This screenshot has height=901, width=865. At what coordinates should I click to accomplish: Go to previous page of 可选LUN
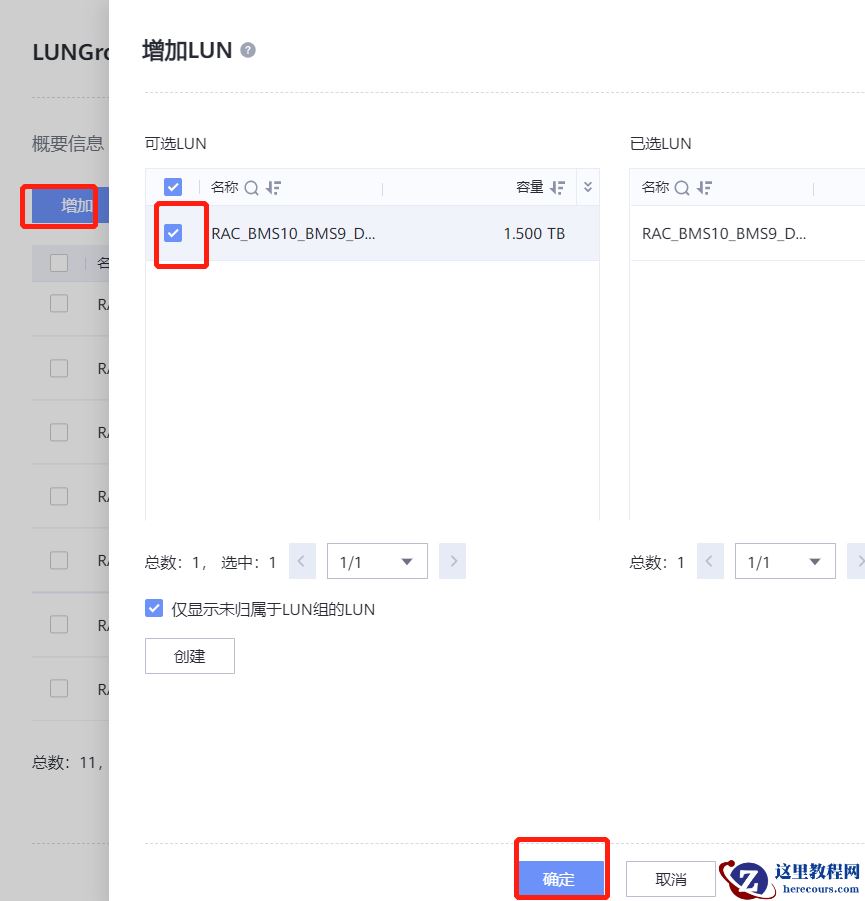(302, 561)
